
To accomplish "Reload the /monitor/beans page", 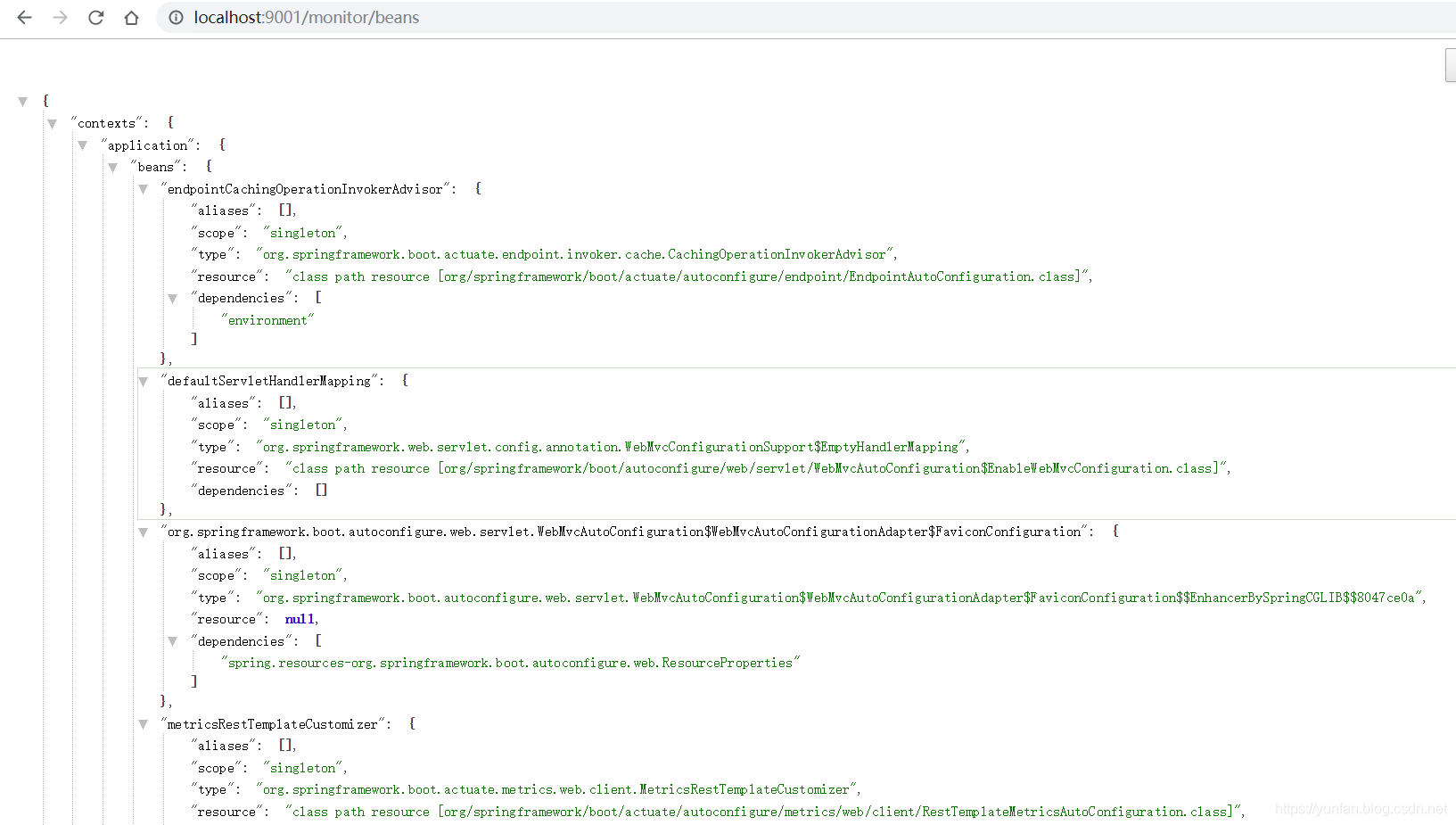I will 95,18.
